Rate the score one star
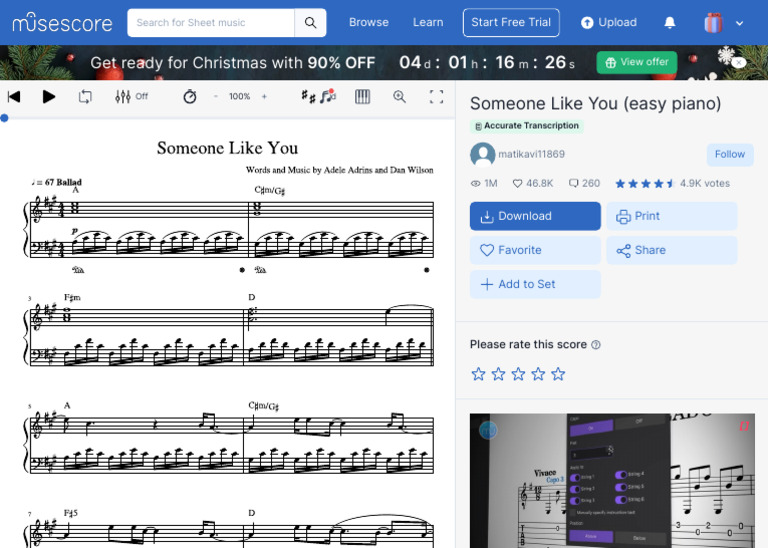Screen dimensions: 768x548 [479, 375]
